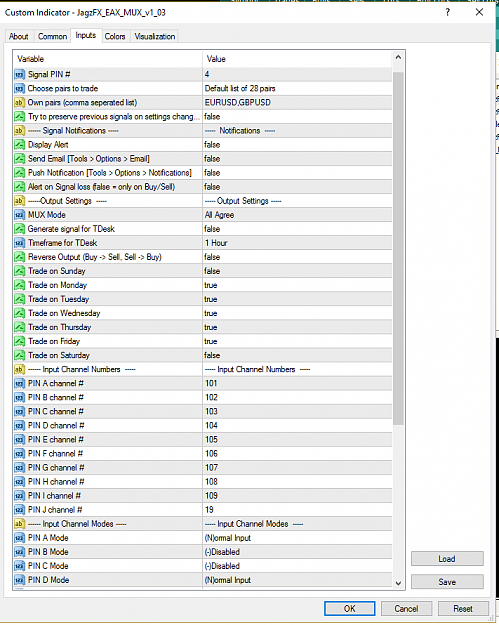
Task: Click the integer icon beside Signal PIN #
Action: coord(20,75)
